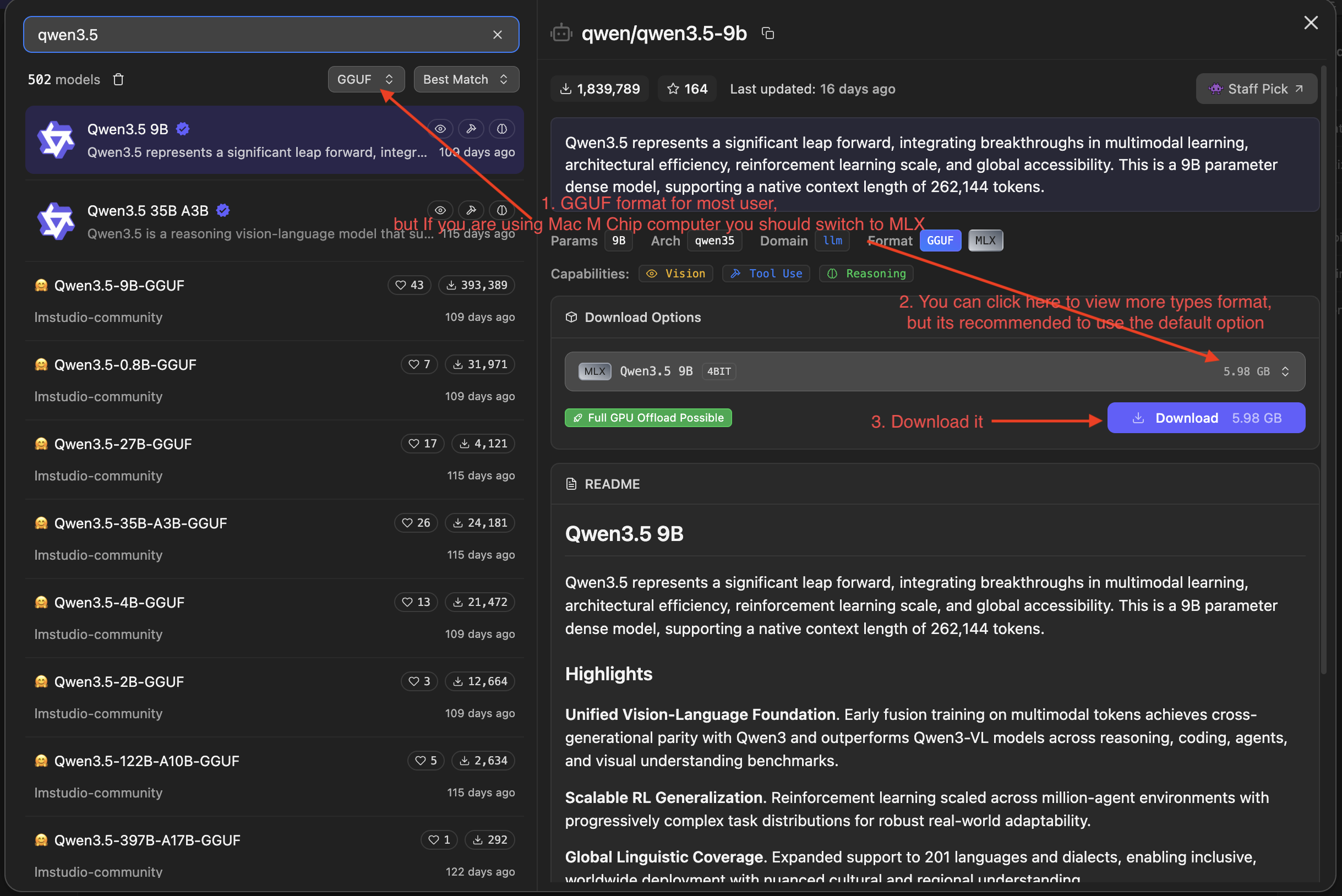Click the vision eye icon on Qwen3.5 35B A3B
The image size is (1342, 896).
440,210
